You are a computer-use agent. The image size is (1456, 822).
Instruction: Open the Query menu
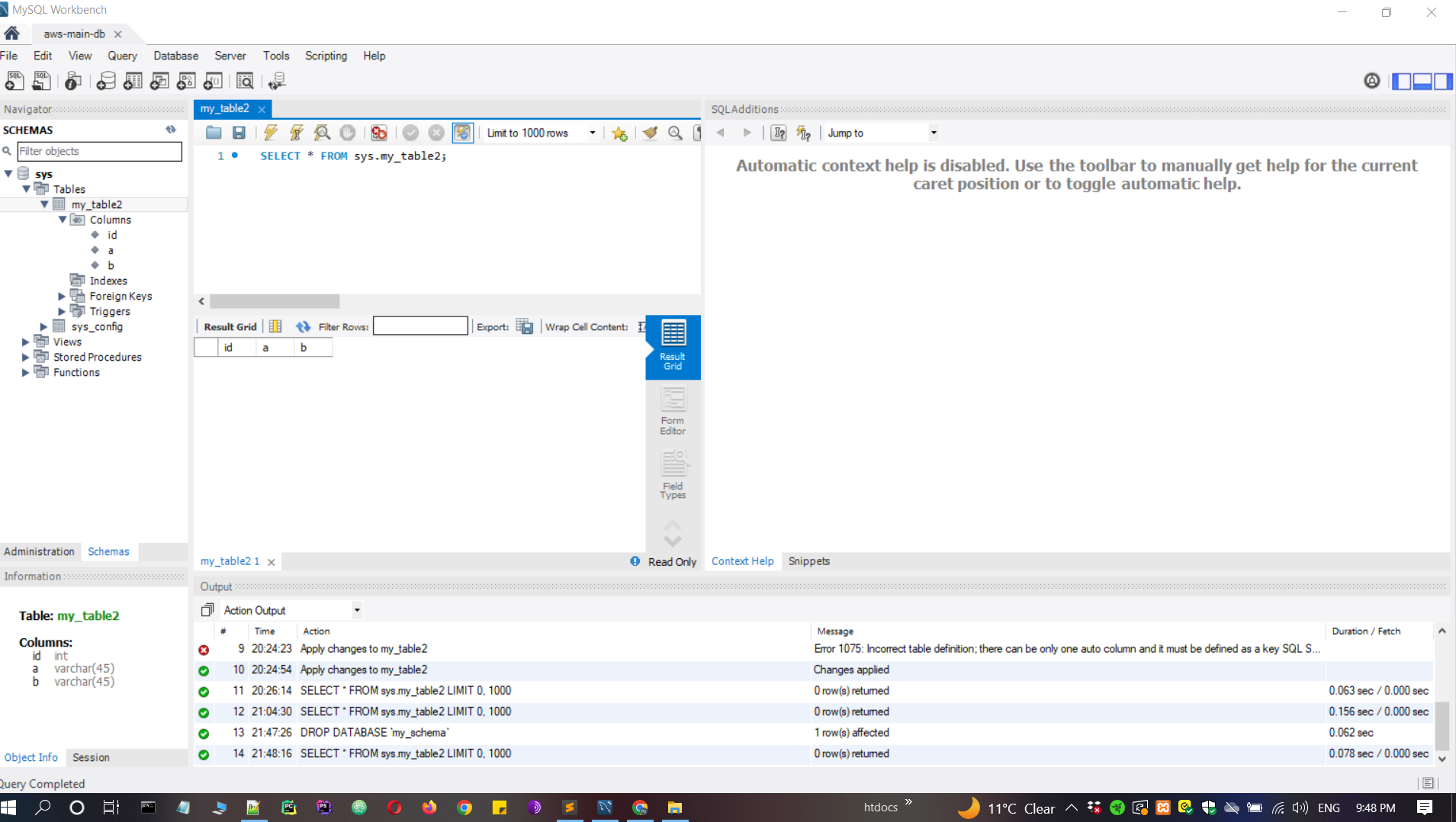pyautogui.click(x=122, y=56)
